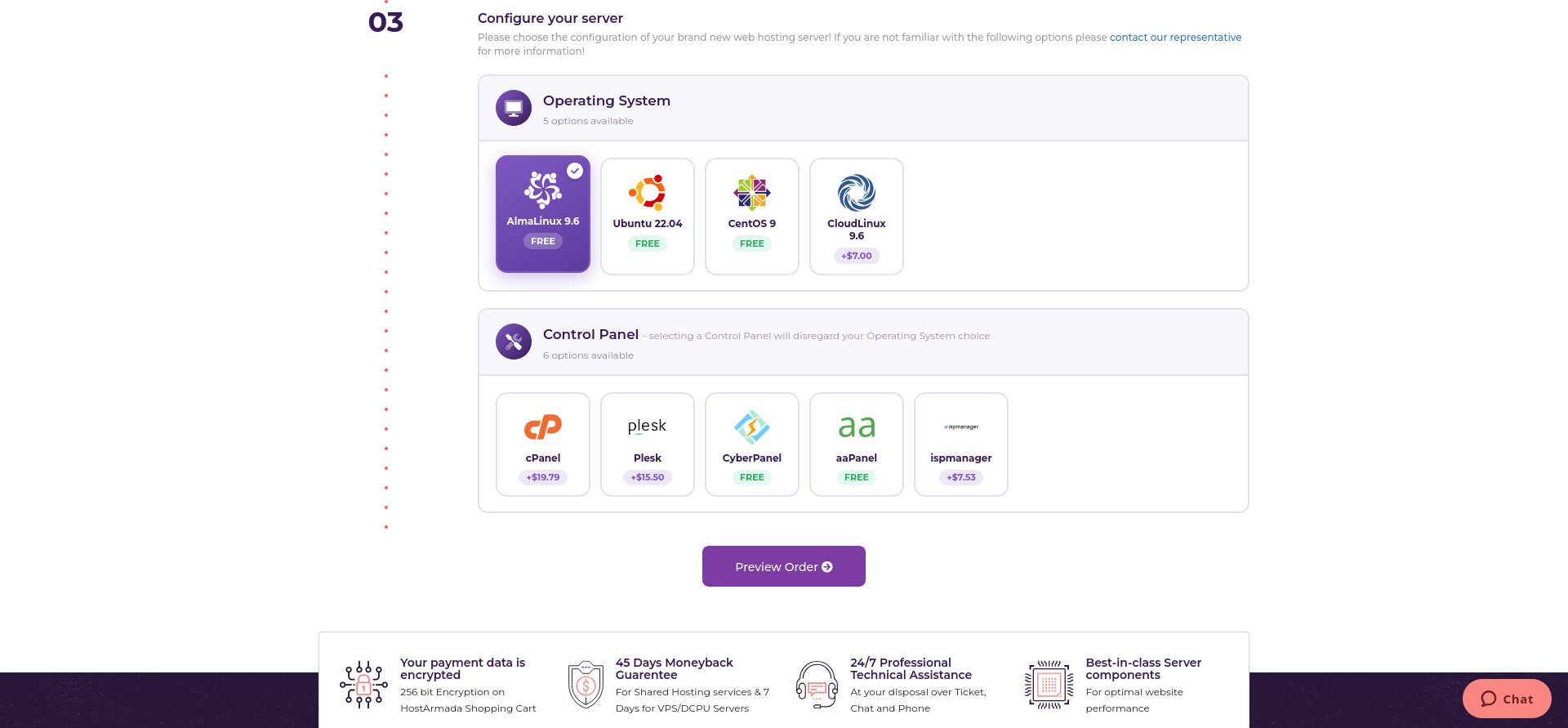Open the contact our representative link
The height and width of the screenshot is (728, 1568).
(x=1175, y=38)
